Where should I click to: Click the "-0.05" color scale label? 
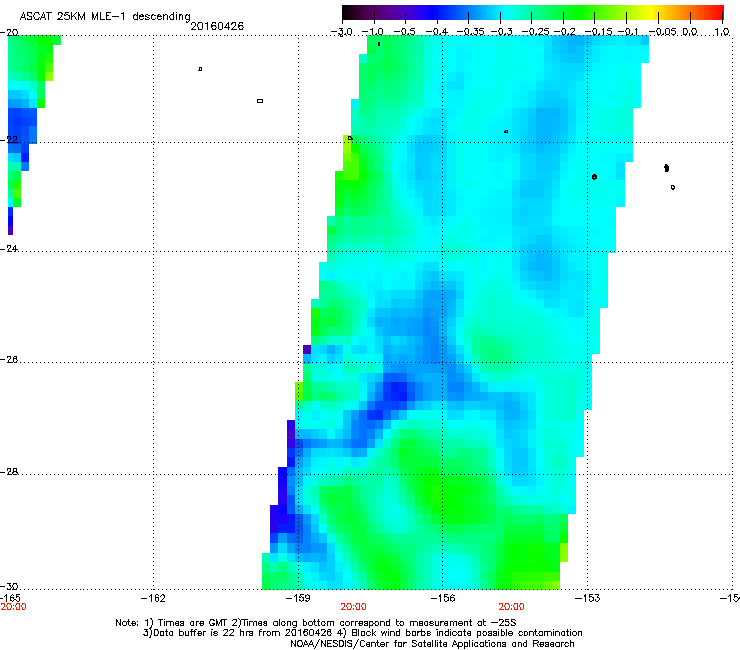coord(663,32)
